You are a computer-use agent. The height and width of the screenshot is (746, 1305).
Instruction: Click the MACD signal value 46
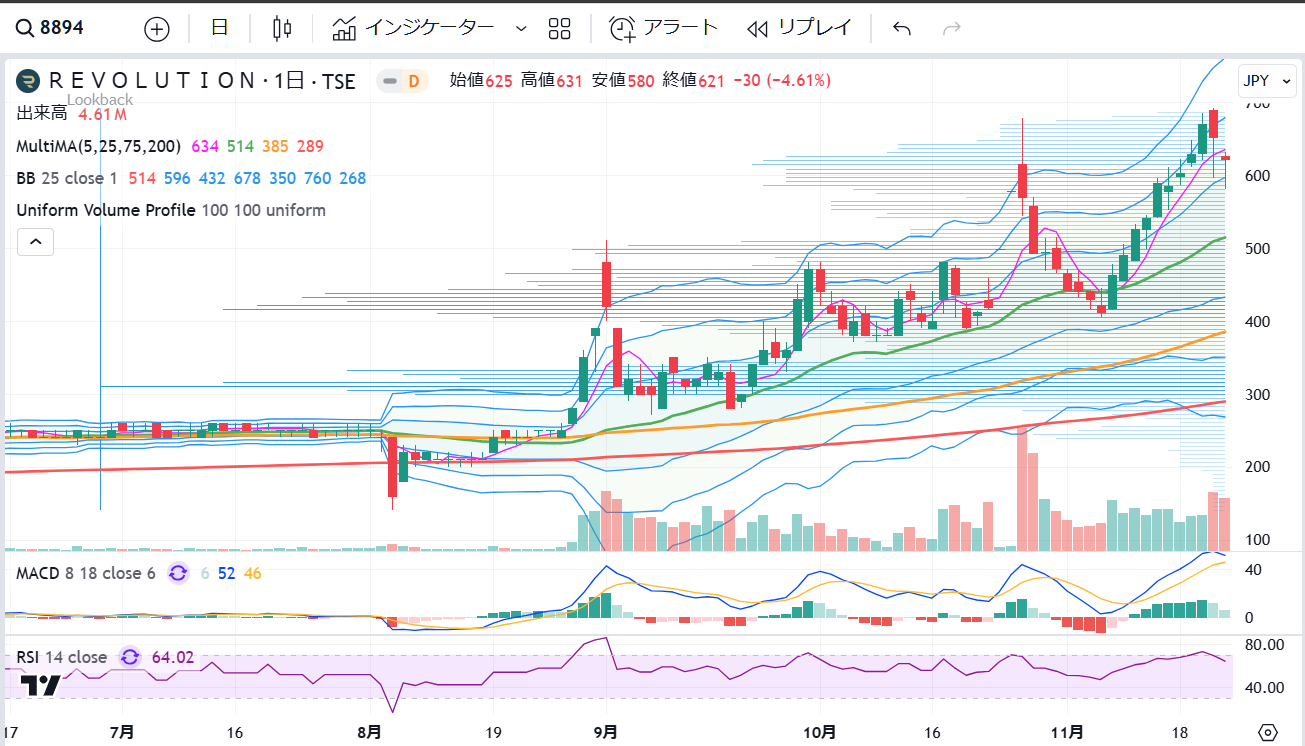click(x=252, y=573)
